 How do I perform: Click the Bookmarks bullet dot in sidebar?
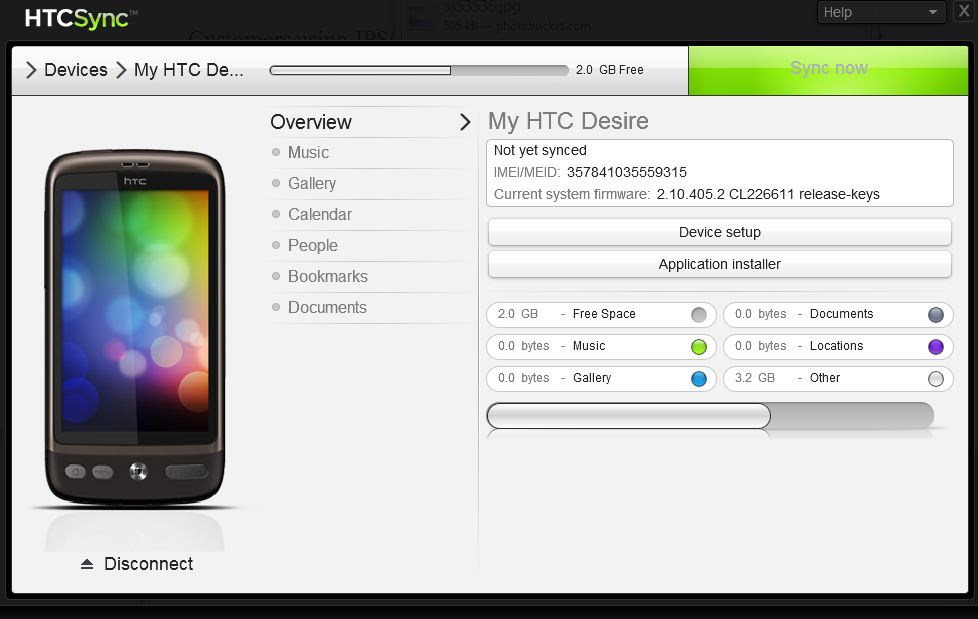click(276, 276)
